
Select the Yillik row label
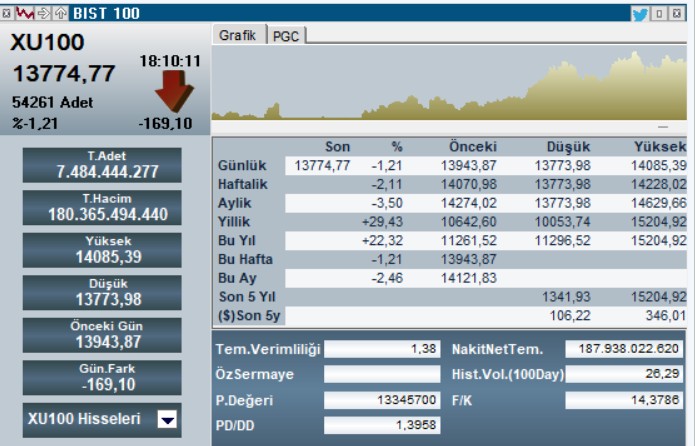(x=234, y=222)
